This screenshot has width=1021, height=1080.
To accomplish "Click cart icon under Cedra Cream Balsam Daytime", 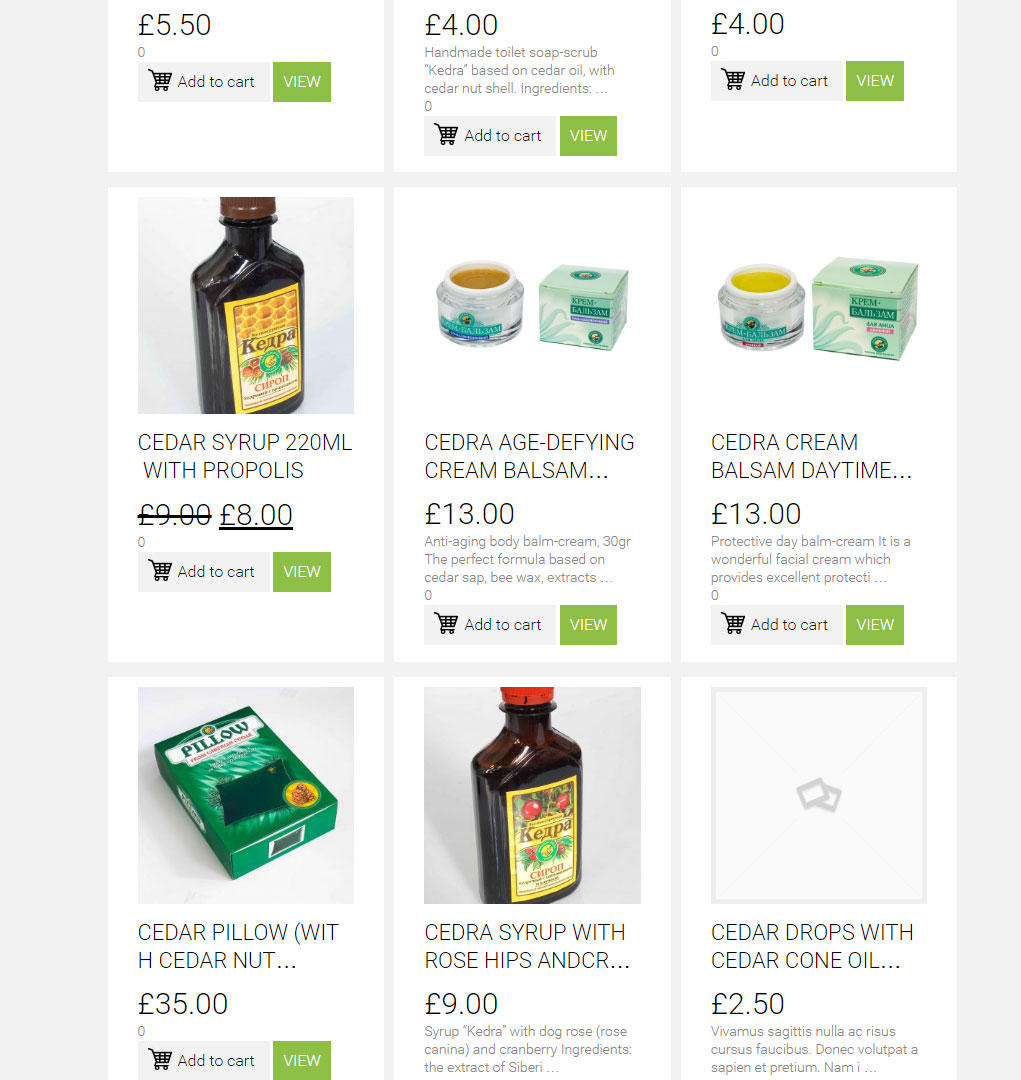I will coord(733,623).
